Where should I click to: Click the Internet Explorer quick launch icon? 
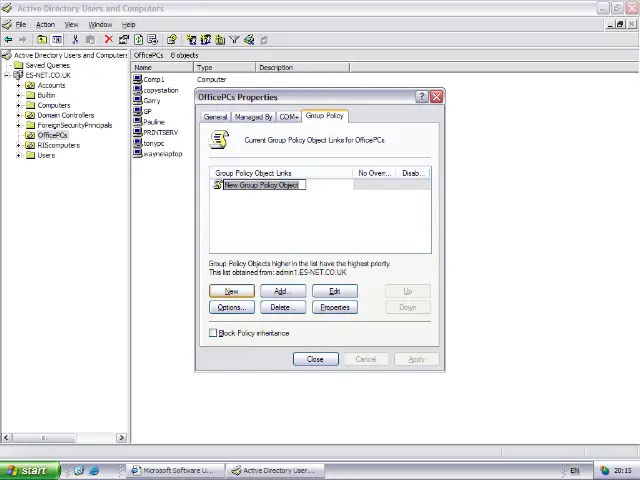(94, 470)
